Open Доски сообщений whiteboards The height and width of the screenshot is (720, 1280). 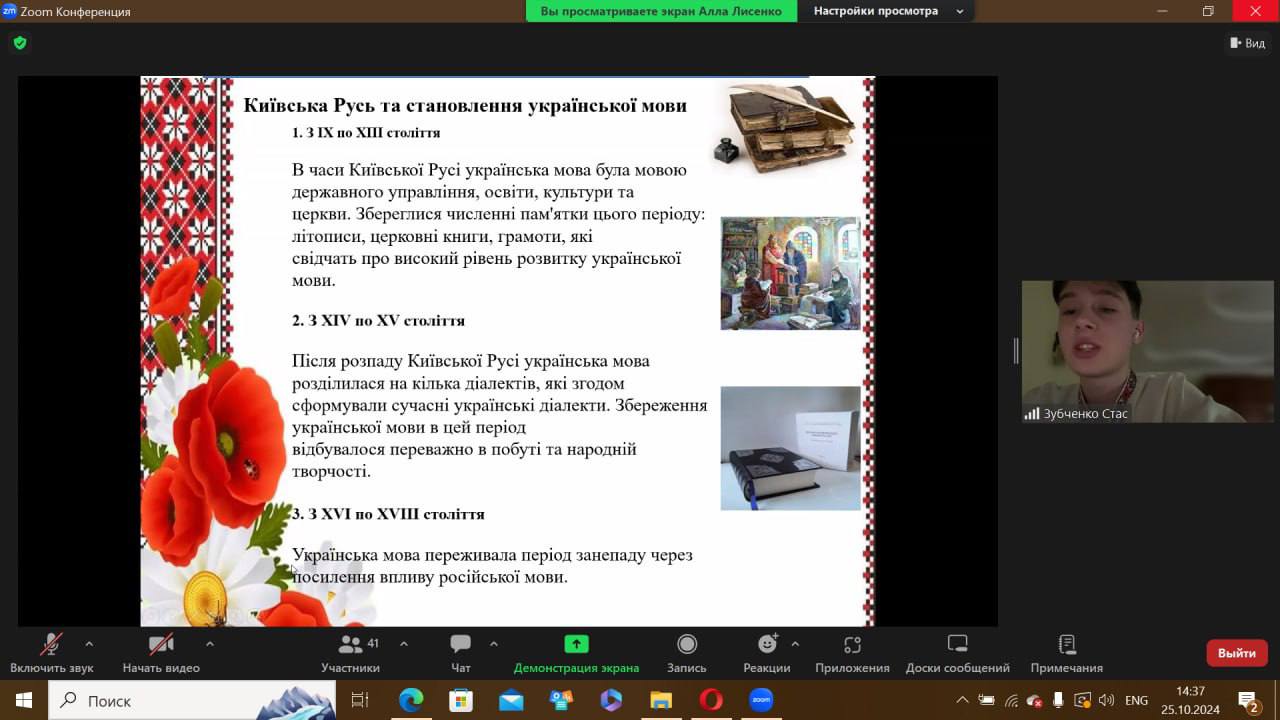point(957,652)
